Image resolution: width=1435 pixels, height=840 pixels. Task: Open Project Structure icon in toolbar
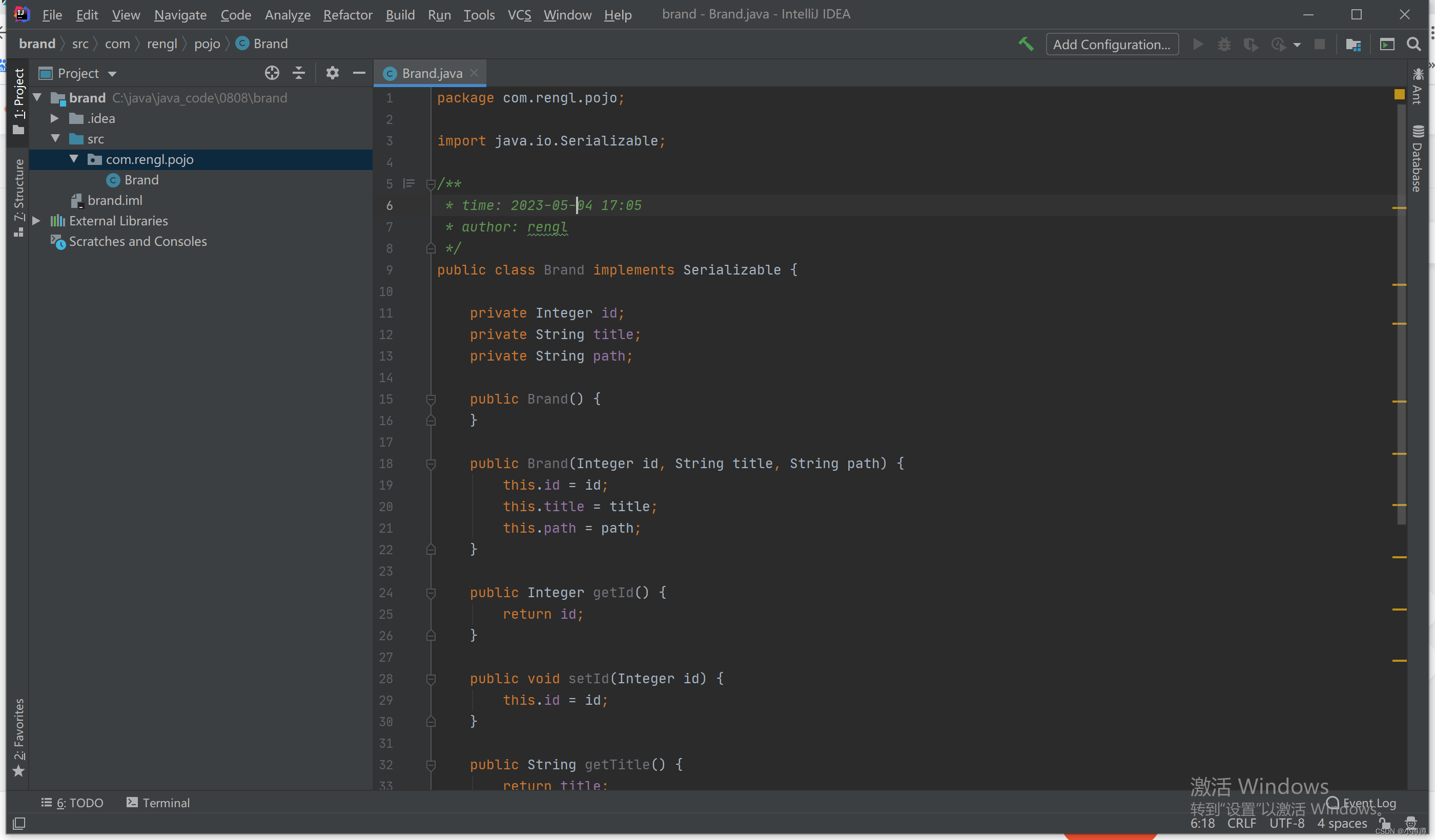point(1353,44)
